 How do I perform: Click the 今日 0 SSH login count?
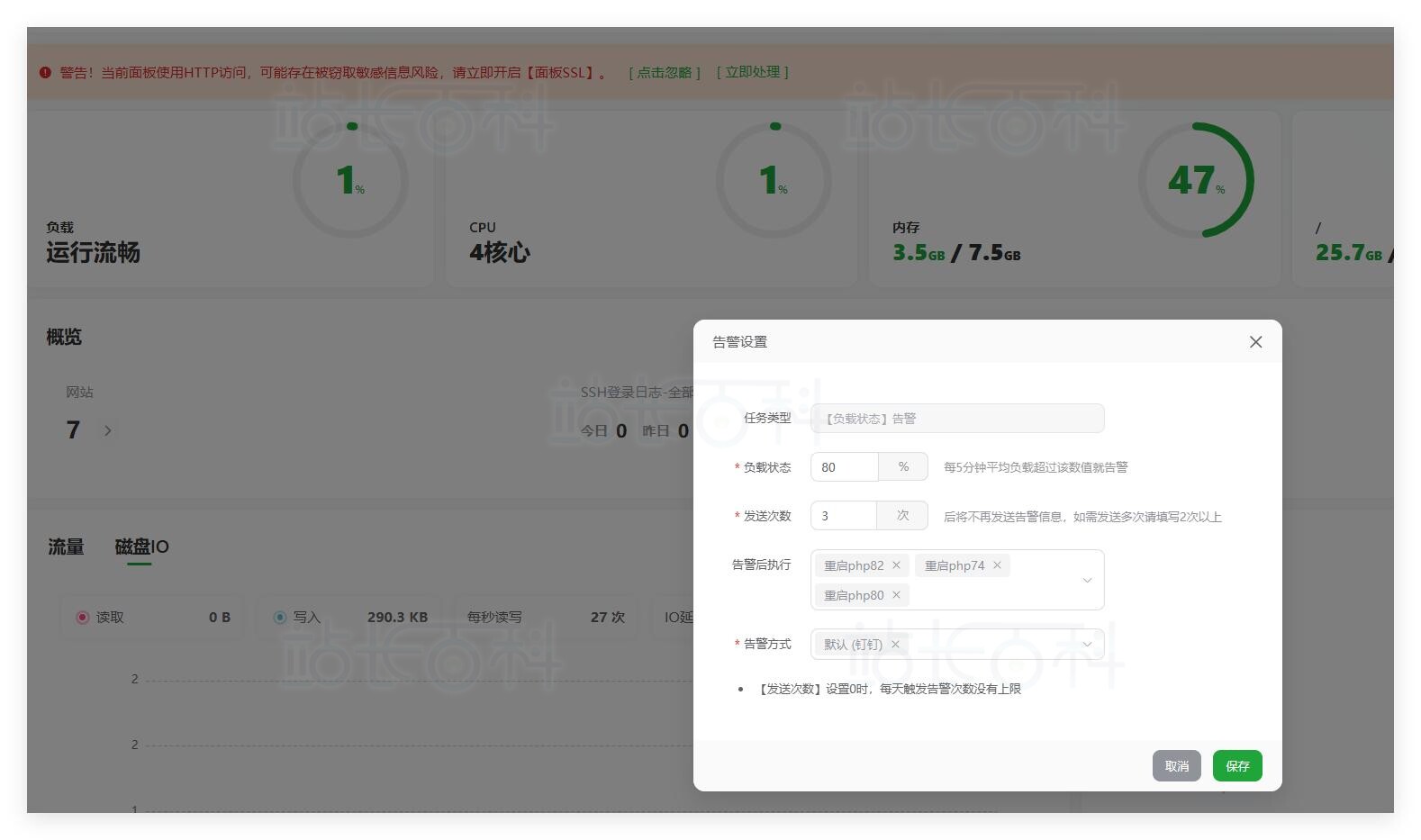[x=603, y=431]
